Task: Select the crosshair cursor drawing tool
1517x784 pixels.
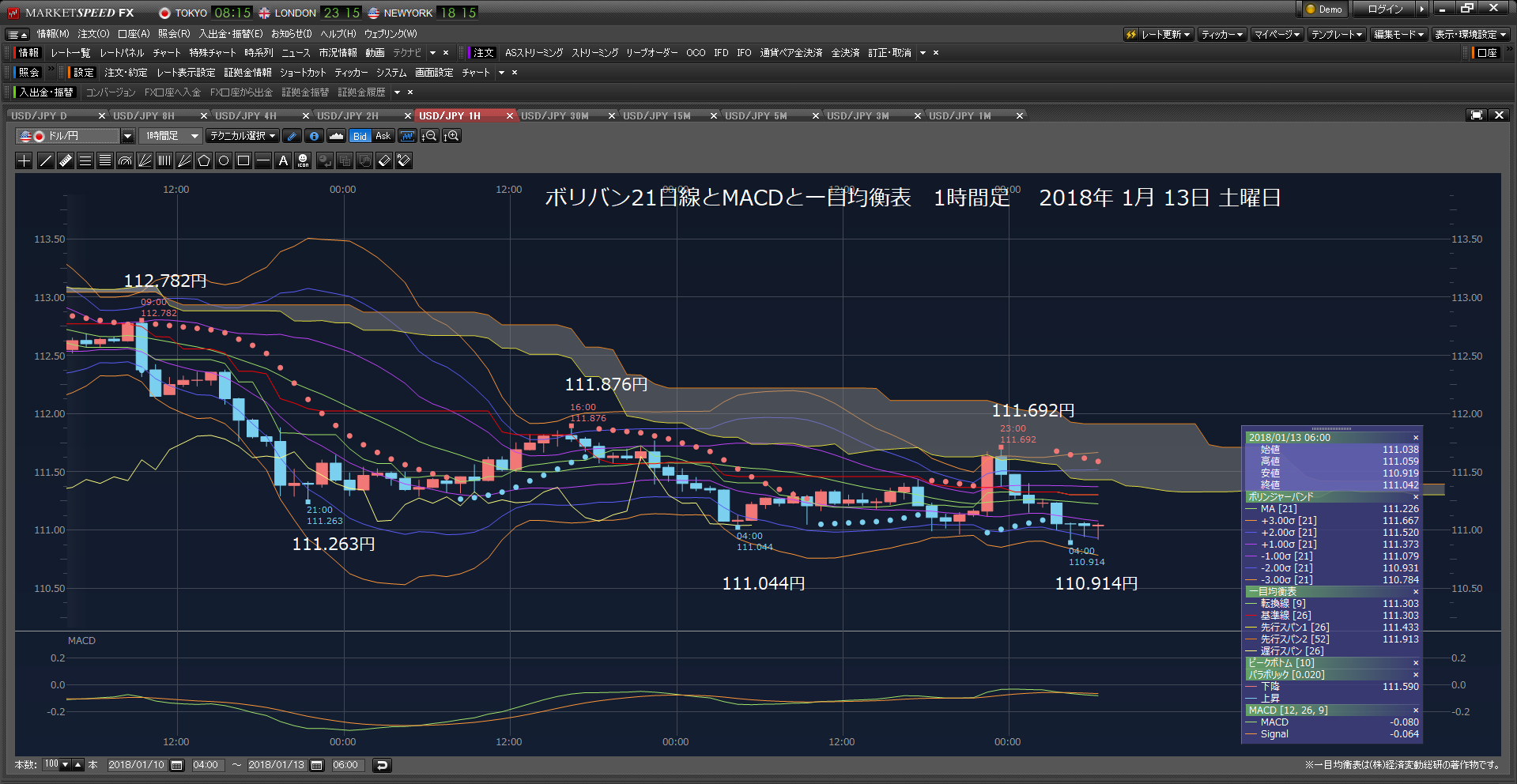Action: coord(25,161)
